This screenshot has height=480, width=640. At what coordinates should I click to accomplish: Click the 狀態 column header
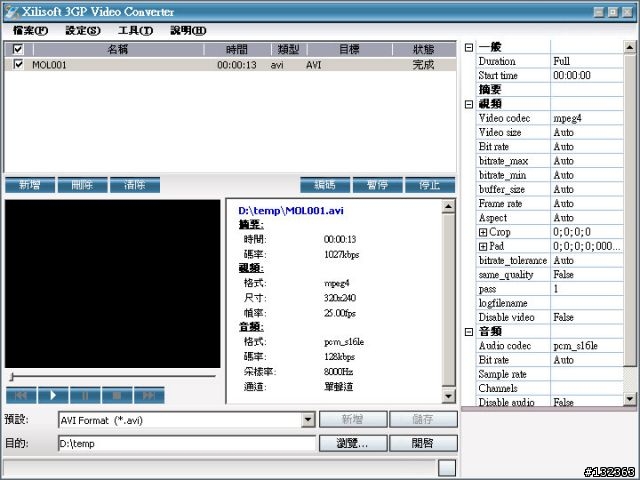click(424, 49)
